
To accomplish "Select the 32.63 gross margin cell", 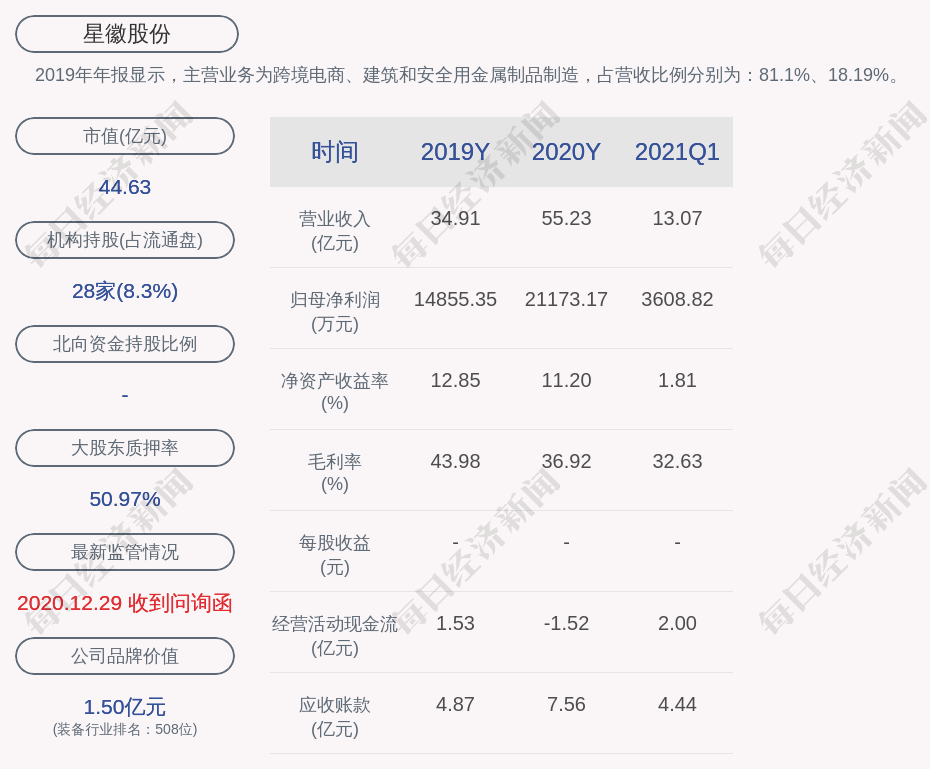I will (x=677, y=461).
